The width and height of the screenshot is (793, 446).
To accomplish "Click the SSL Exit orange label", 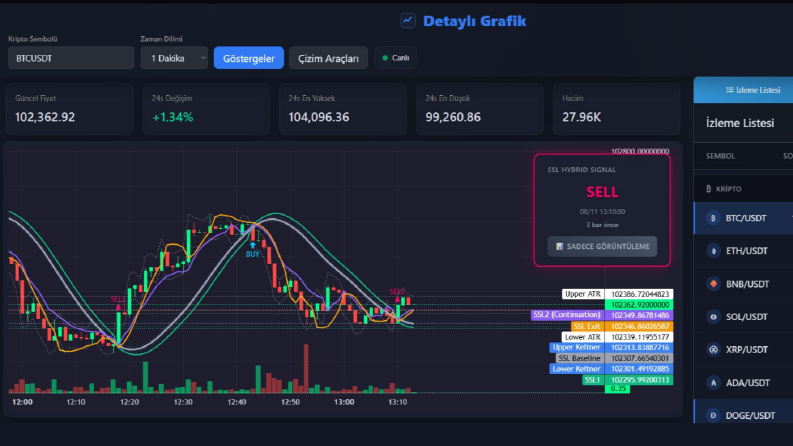I will coord(587,326).
